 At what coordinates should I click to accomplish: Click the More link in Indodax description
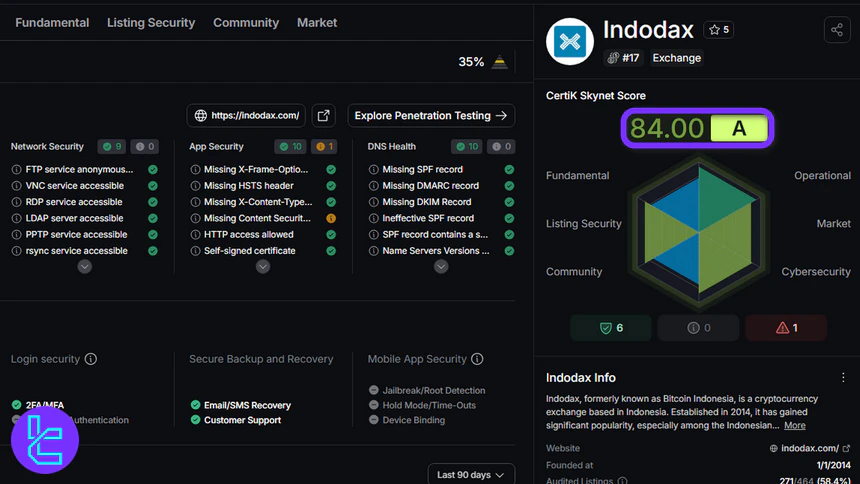point(795,425)
